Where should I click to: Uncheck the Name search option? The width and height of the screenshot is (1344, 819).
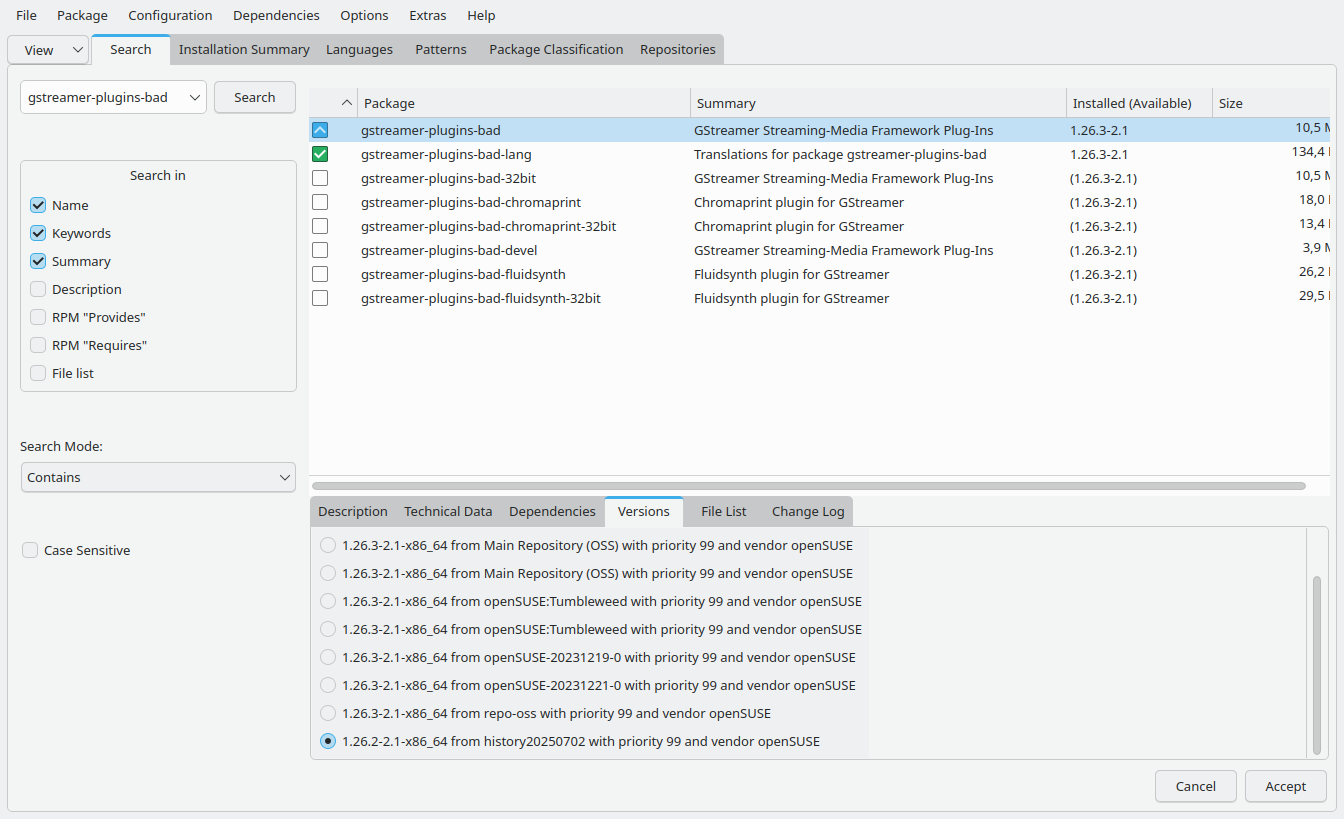tap(38, 205)
